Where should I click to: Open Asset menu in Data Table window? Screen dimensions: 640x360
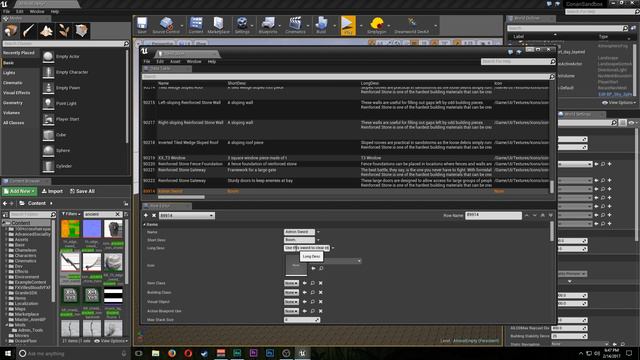click(175, 62)
